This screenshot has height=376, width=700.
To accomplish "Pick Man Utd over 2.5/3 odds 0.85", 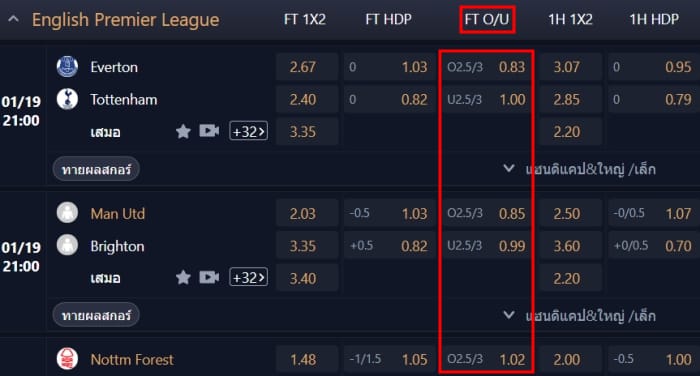I will tap(487, 213).
